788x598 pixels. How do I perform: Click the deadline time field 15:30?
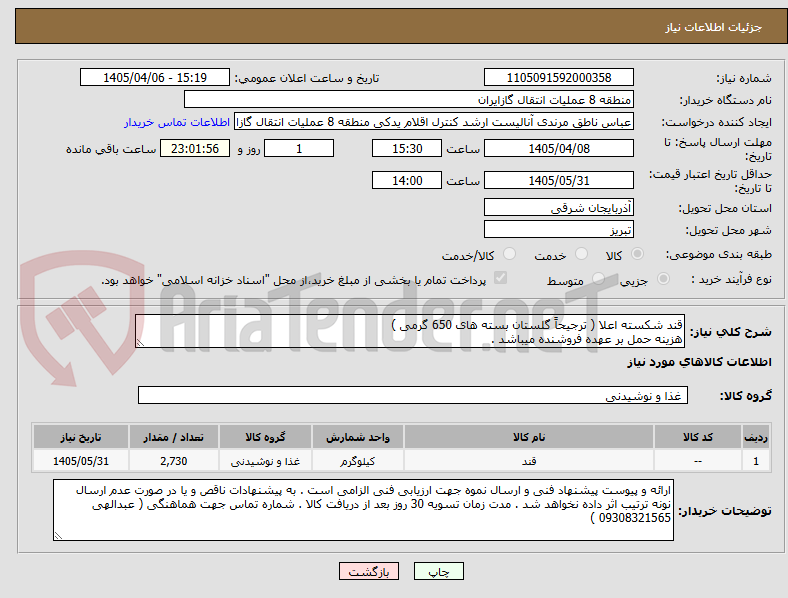[407, 148]
